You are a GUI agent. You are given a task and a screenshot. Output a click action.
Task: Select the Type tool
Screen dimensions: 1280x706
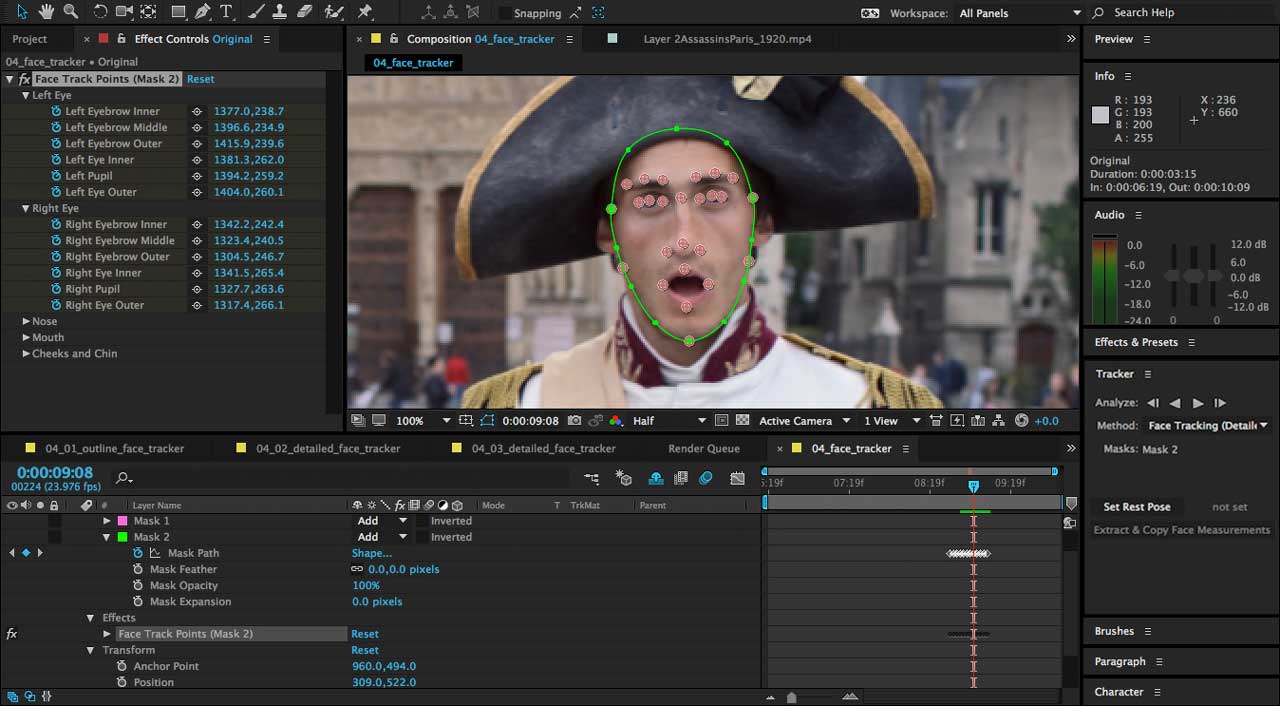click(227, 12)
